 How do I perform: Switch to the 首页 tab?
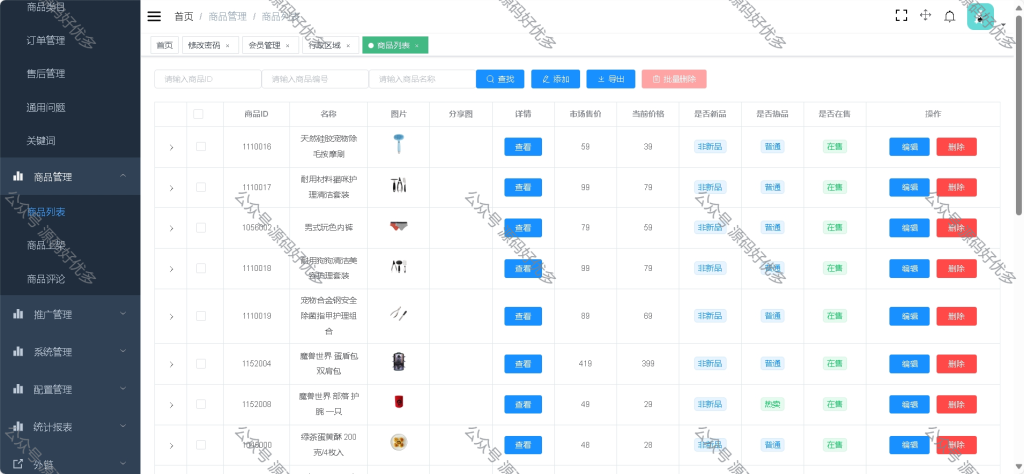point(165,46)
